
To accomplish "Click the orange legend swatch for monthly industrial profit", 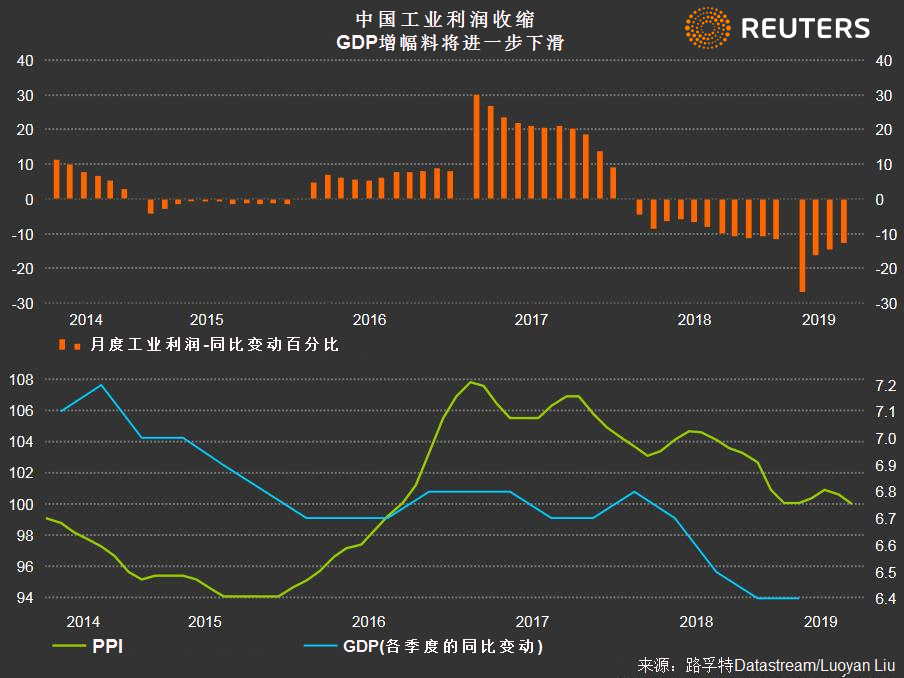I will (69, 345).
